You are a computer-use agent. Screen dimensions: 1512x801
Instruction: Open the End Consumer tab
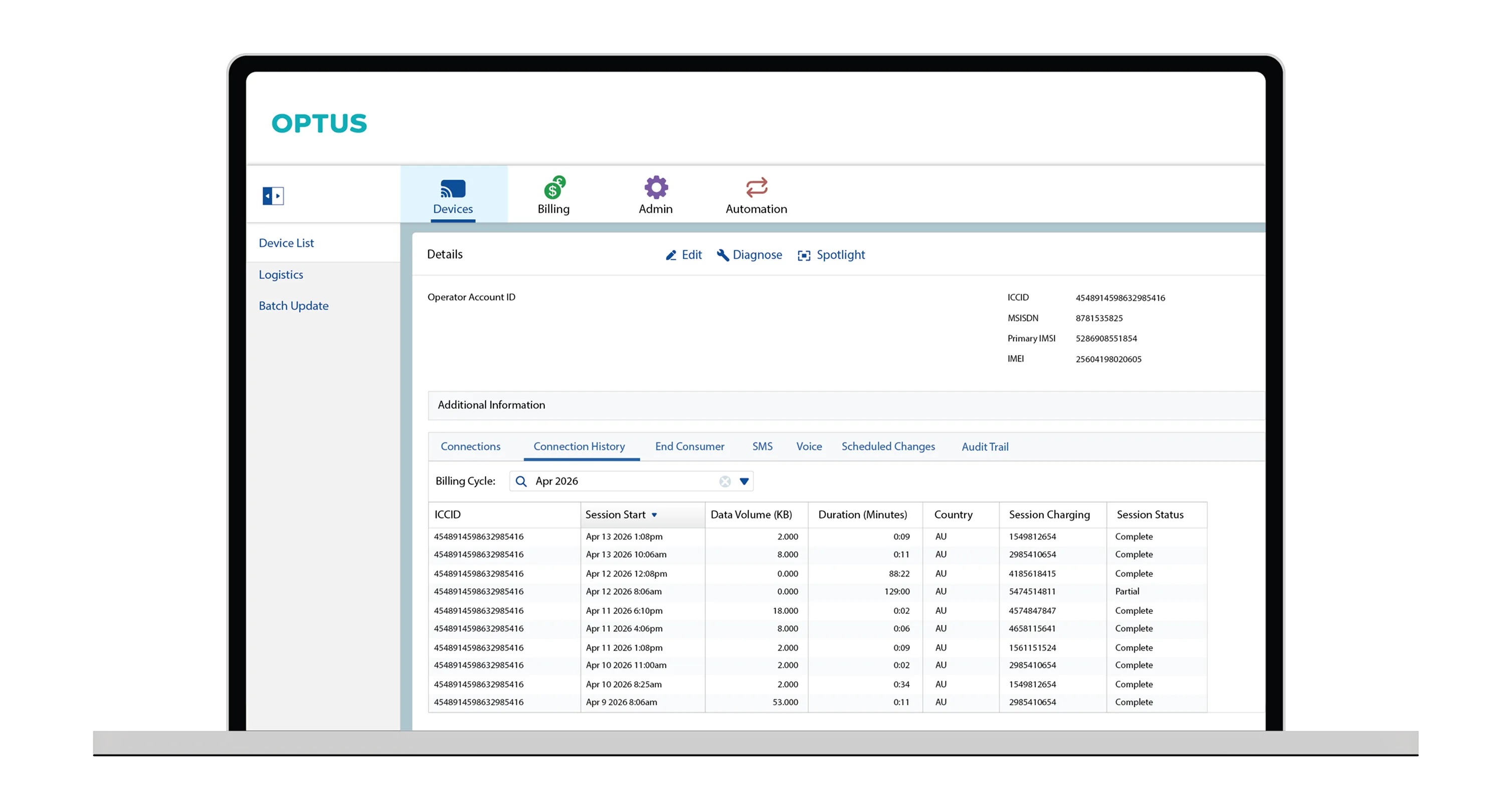click(690, 446)
